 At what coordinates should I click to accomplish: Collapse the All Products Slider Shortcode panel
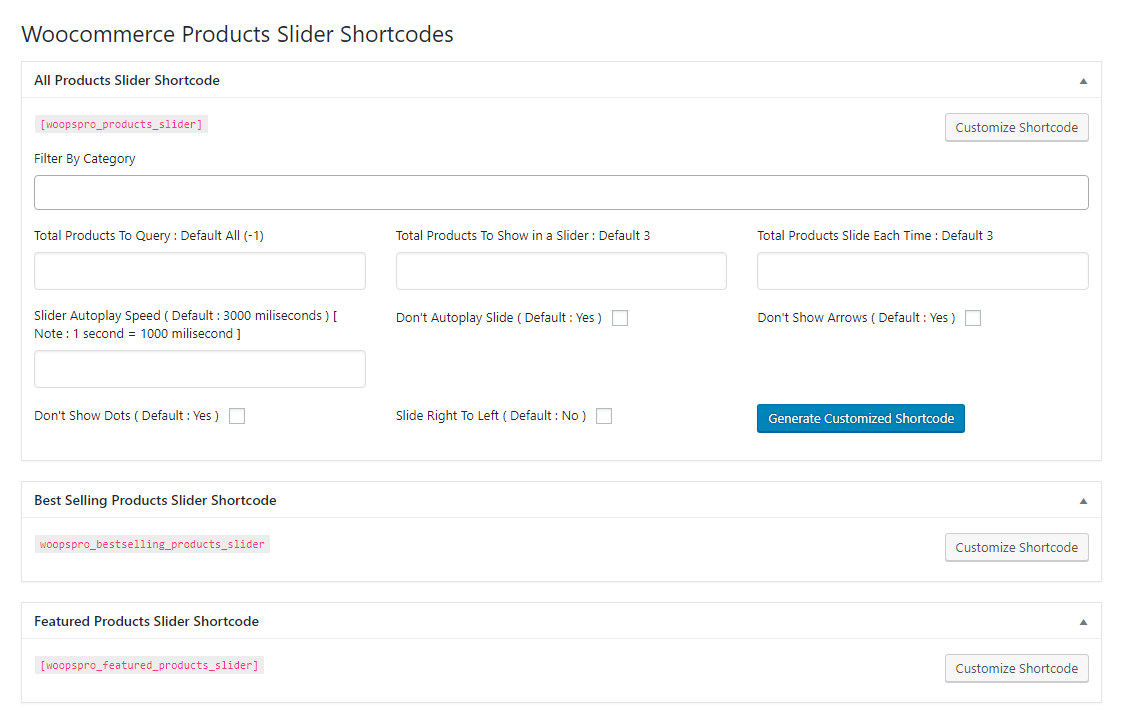(x=1083, y=81)
